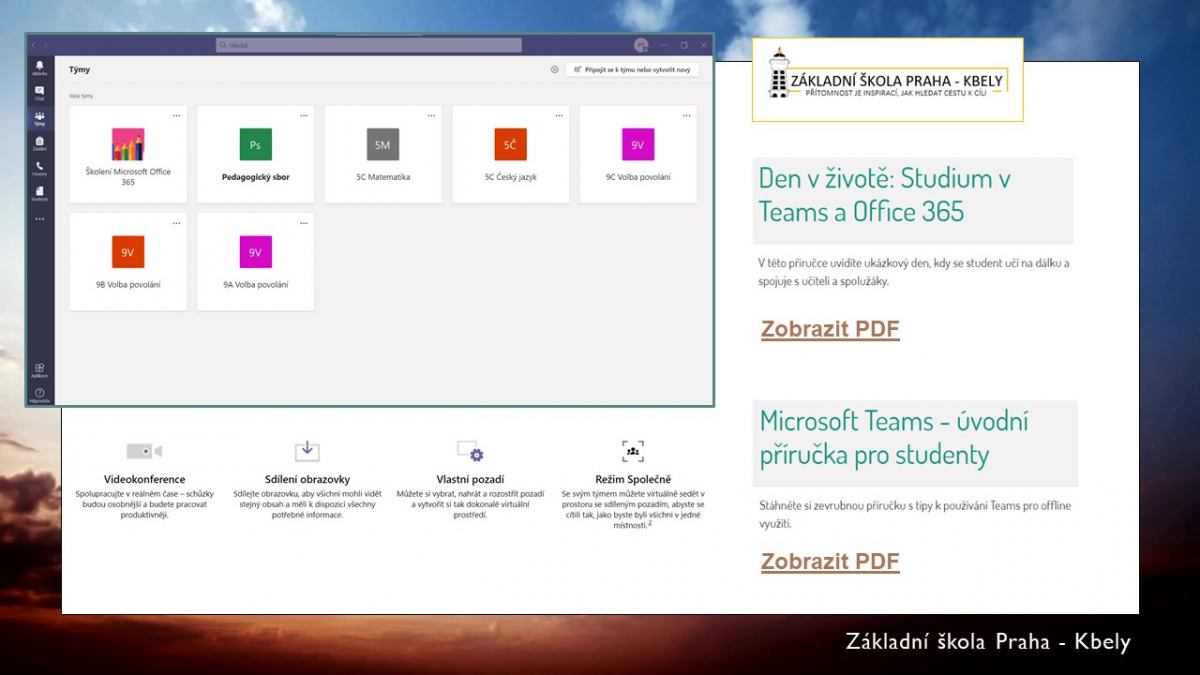Click the Týmy page title
Image resolution: width=1200 pixels, height=675 pixels.
[x=80, y=70]
